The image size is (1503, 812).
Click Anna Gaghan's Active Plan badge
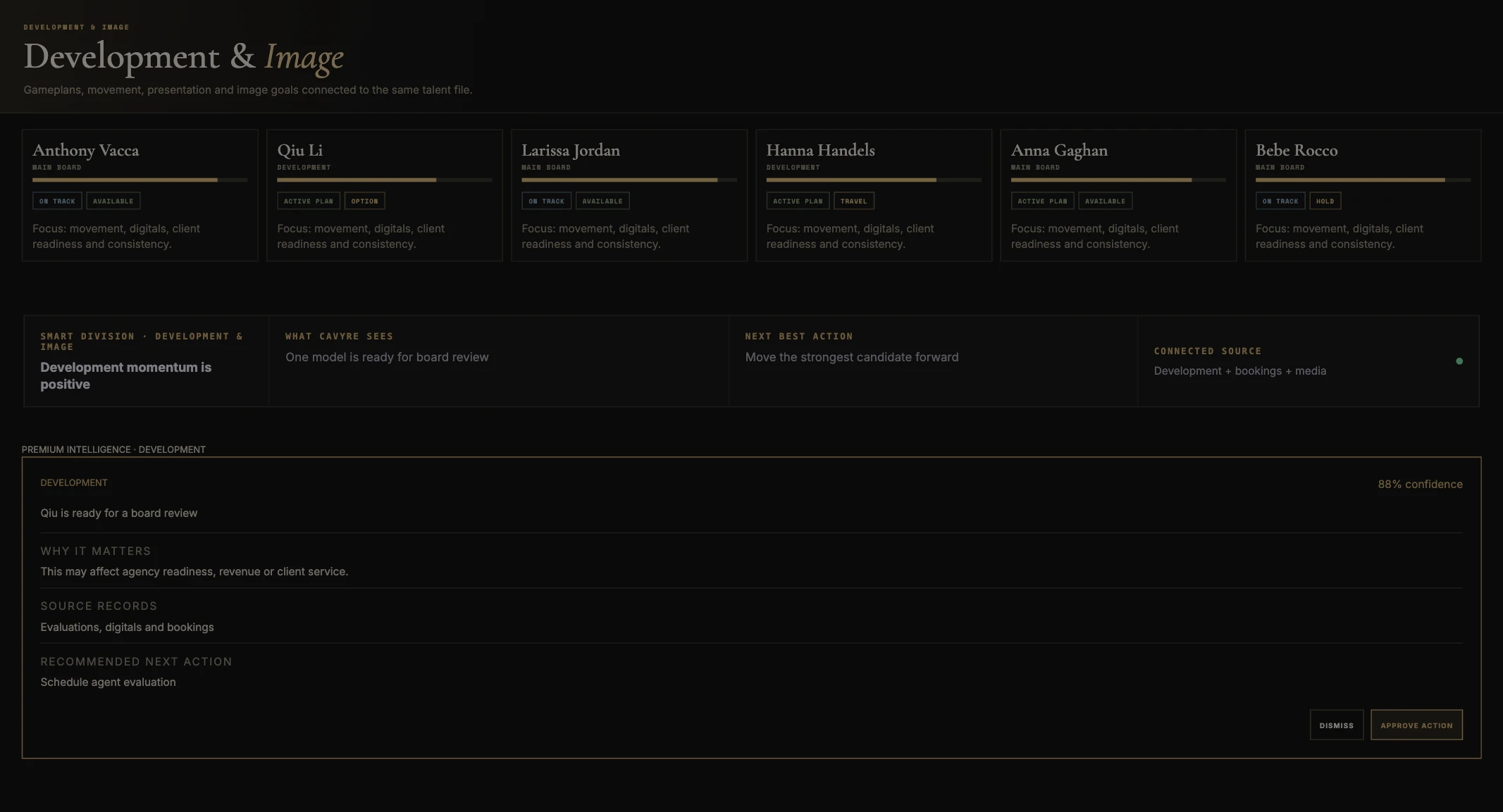click(x=1042, y=201)
